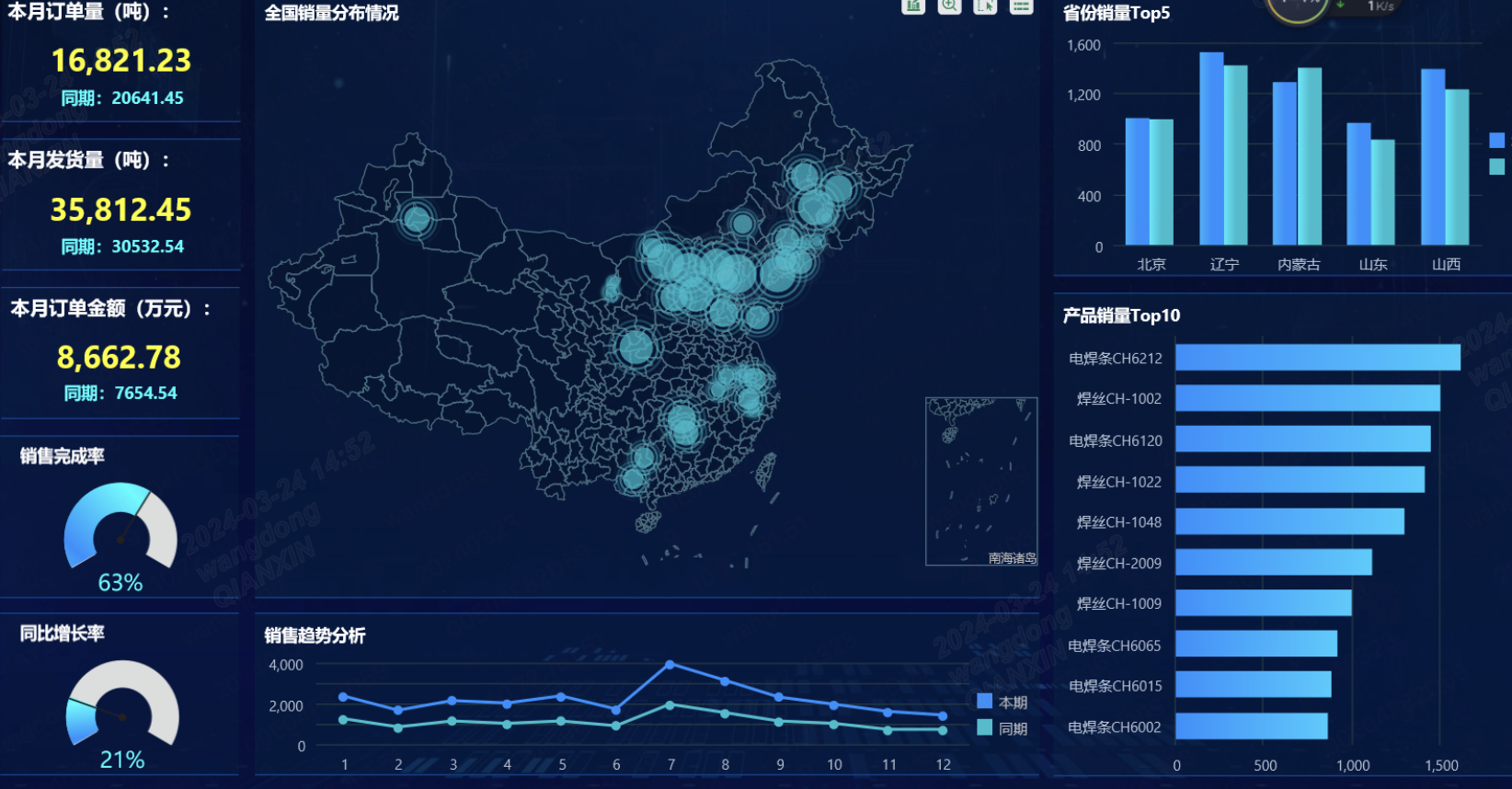Click the 电焊条CH6065 product bar
Image resolution: width=1512 pixels, height=789 pixels.
1256,644
